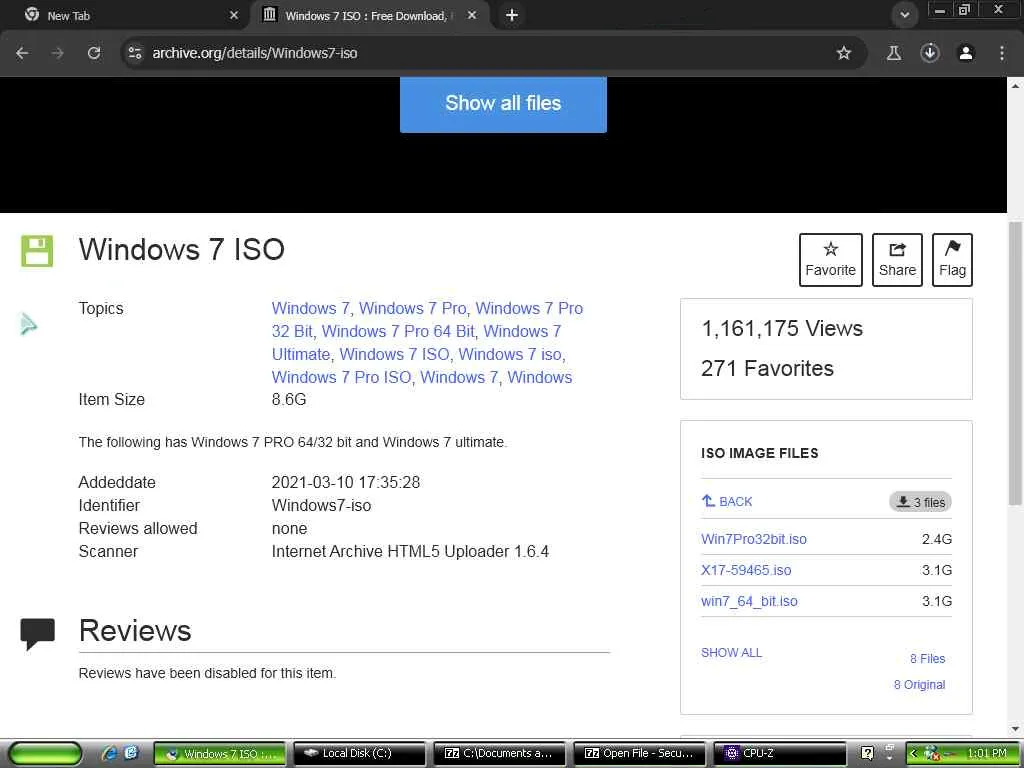The width and height of the screenshot is (1024, 768).
Task: Open Chrome three-dot menu
Action: [x=1002, y=53]
